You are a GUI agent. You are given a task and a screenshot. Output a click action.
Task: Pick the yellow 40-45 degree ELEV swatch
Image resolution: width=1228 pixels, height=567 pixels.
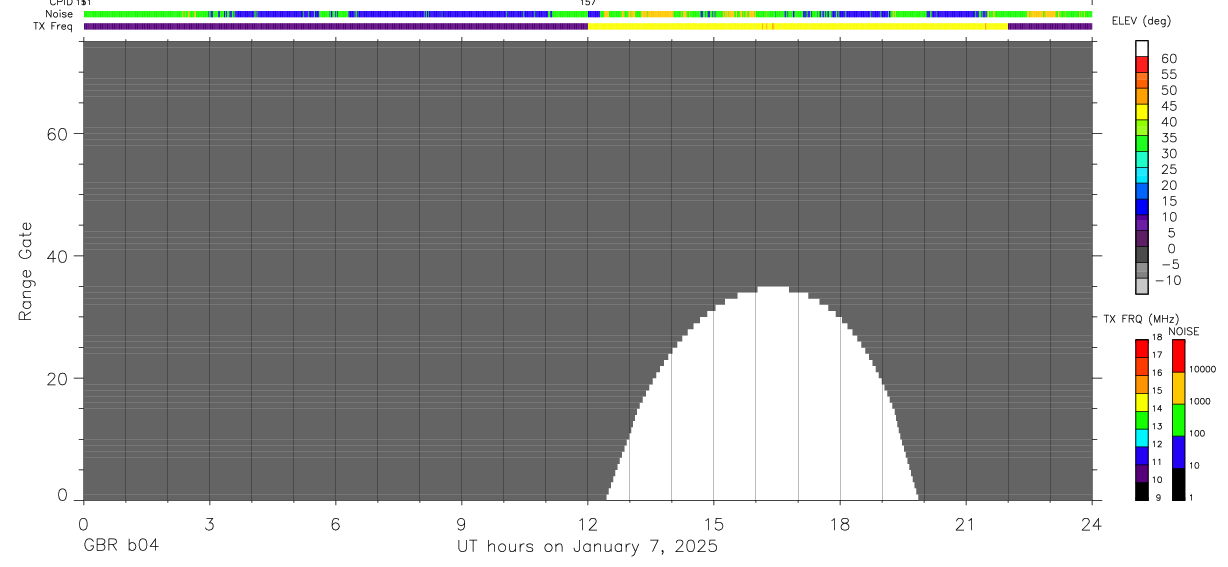click(1142, 112)
